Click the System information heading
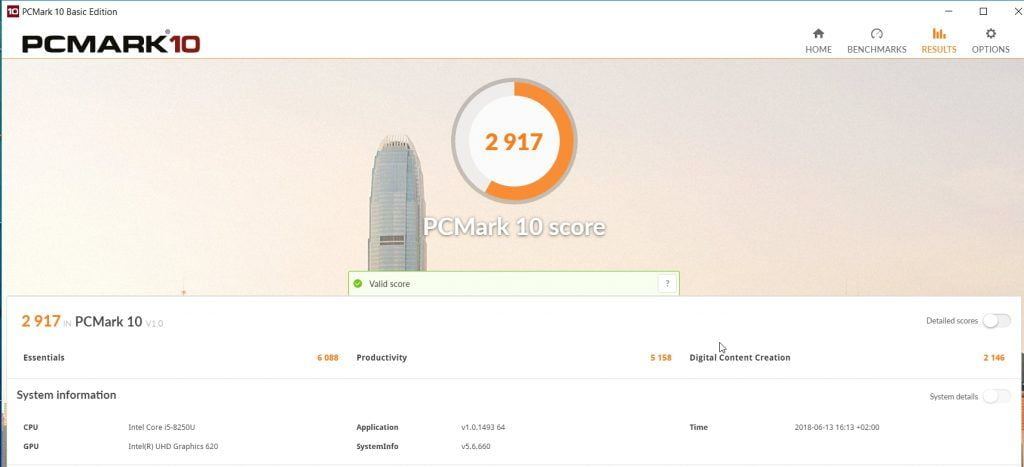 (67, 395)
